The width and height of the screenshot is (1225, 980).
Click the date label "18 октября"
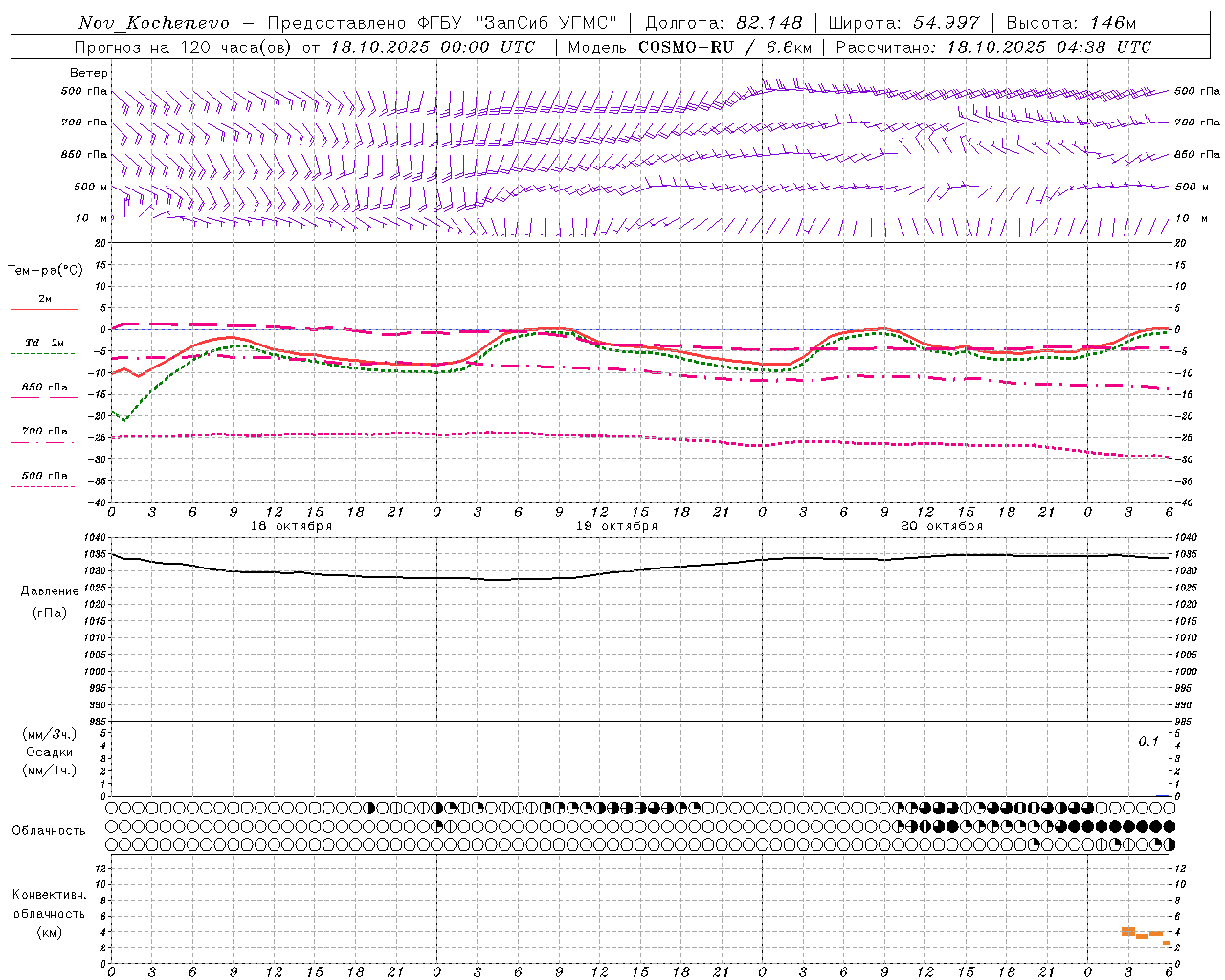292,526
